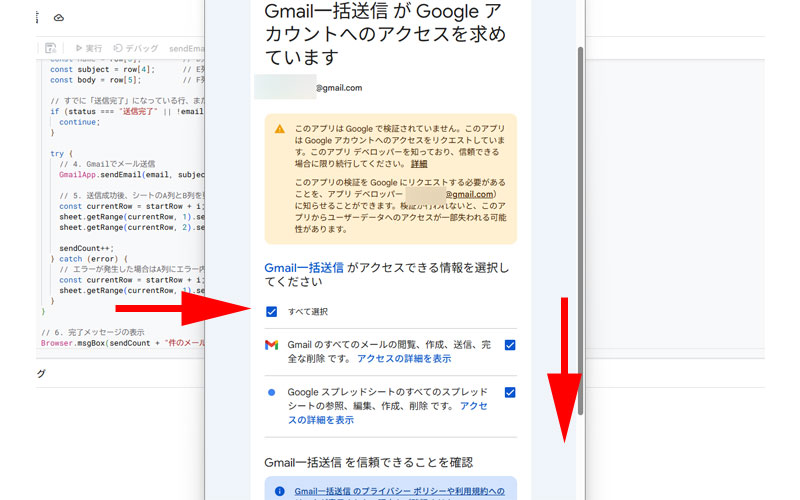This screenshot has height=500, width=800.
Task: Show Gmail アクセスの詳細を表示 link
Action: coord(404,359)
